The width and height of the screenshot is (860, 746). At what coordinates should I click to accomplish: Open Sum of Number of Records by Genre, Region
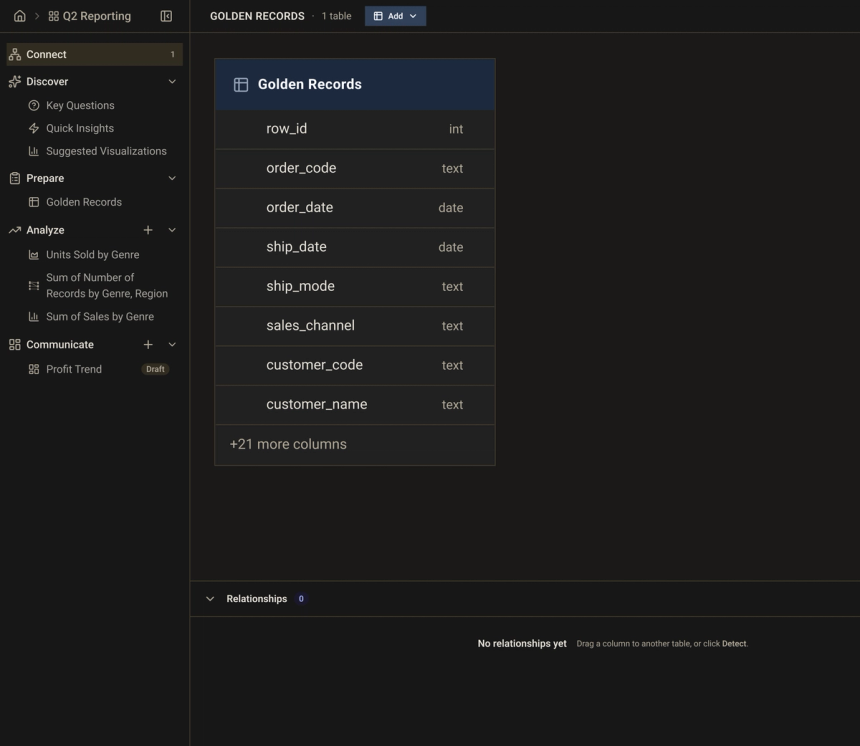click(x=107, y=285)
